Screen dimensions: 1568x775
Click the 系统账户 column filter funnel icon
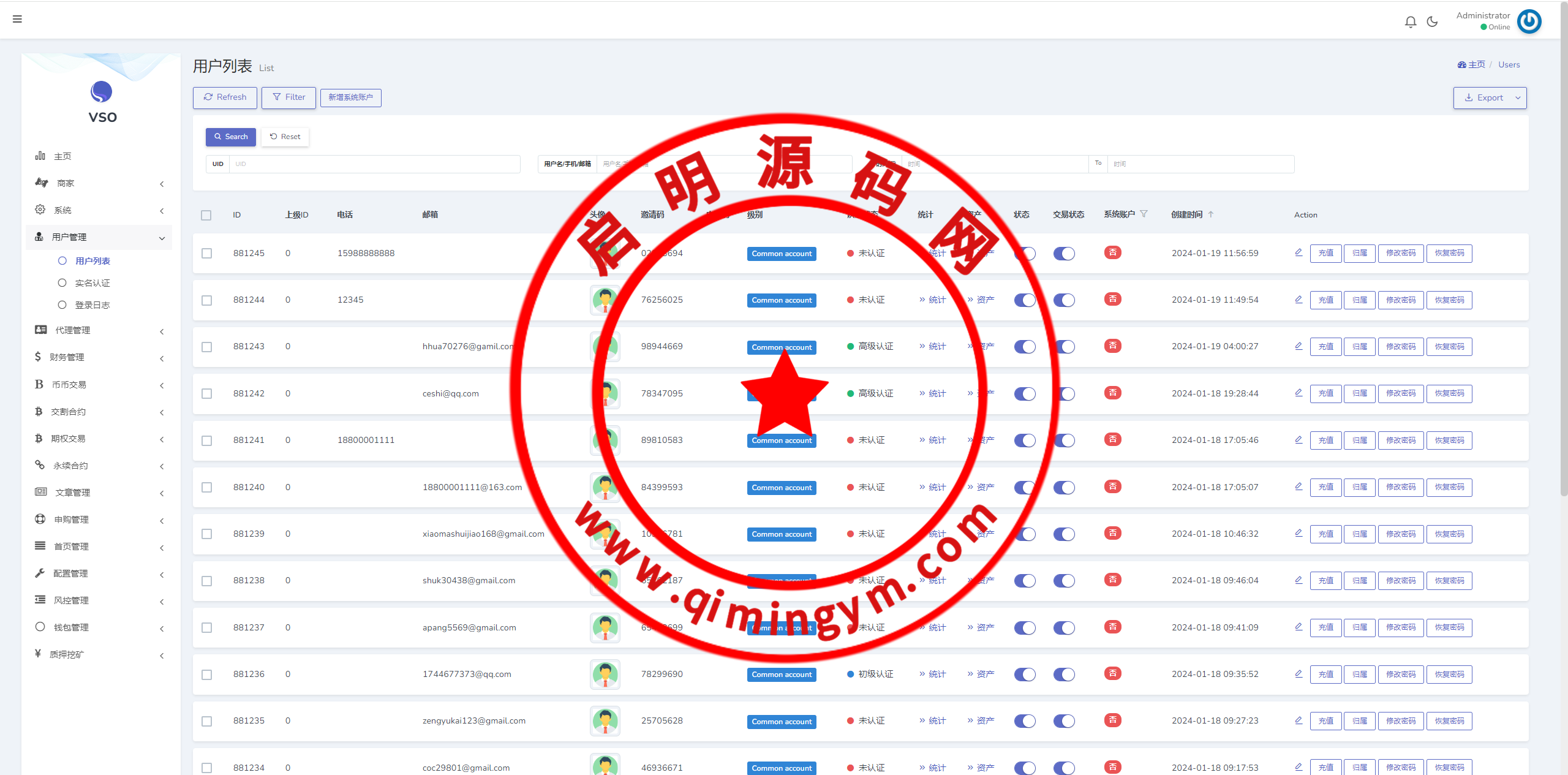1144,214
